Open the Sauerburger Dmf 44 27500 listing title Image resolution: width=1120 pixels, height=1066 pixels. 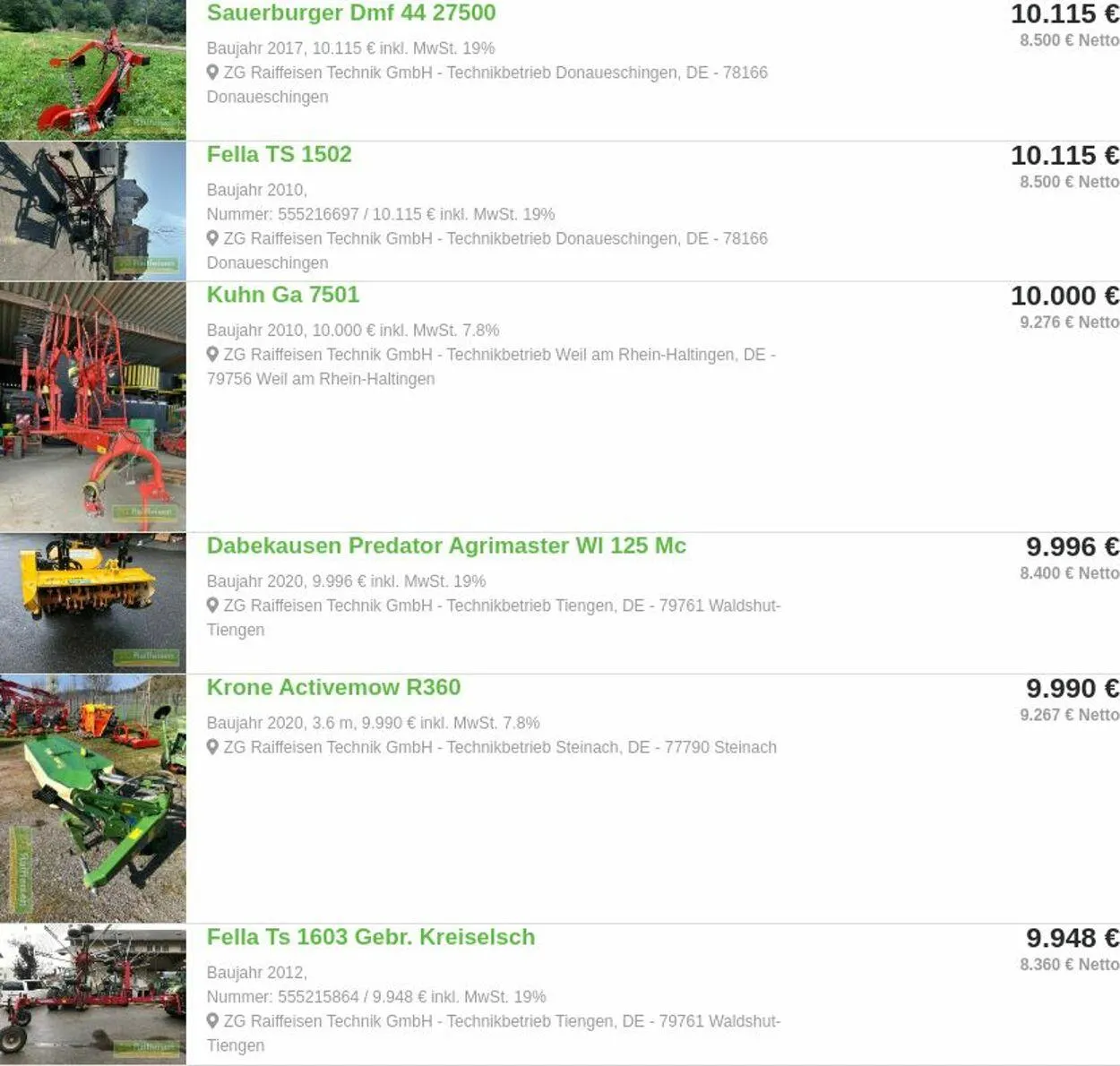(x=350, y=13)
